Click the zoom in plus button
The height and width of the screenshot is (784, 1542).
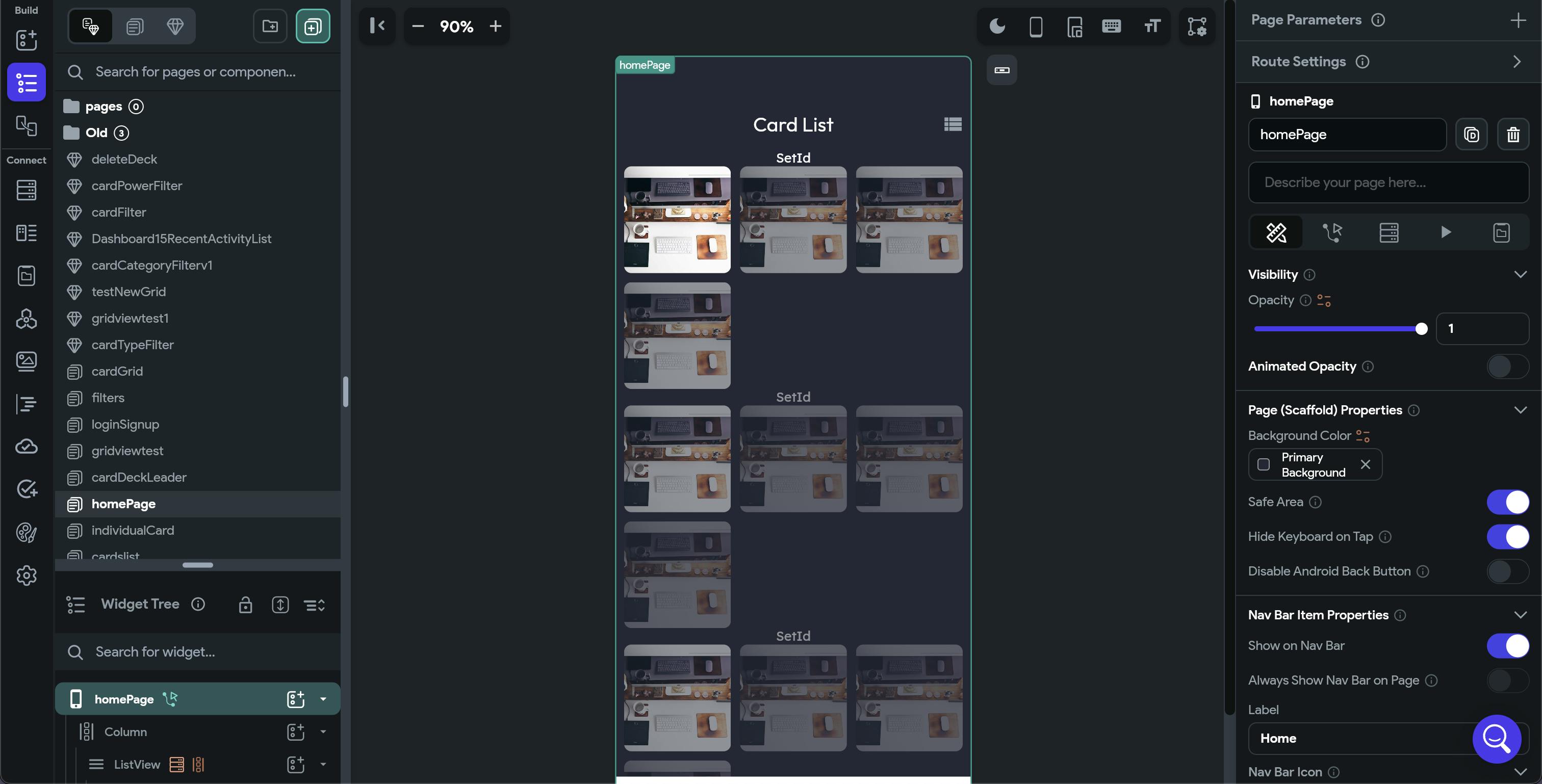(x=495, y=27)
